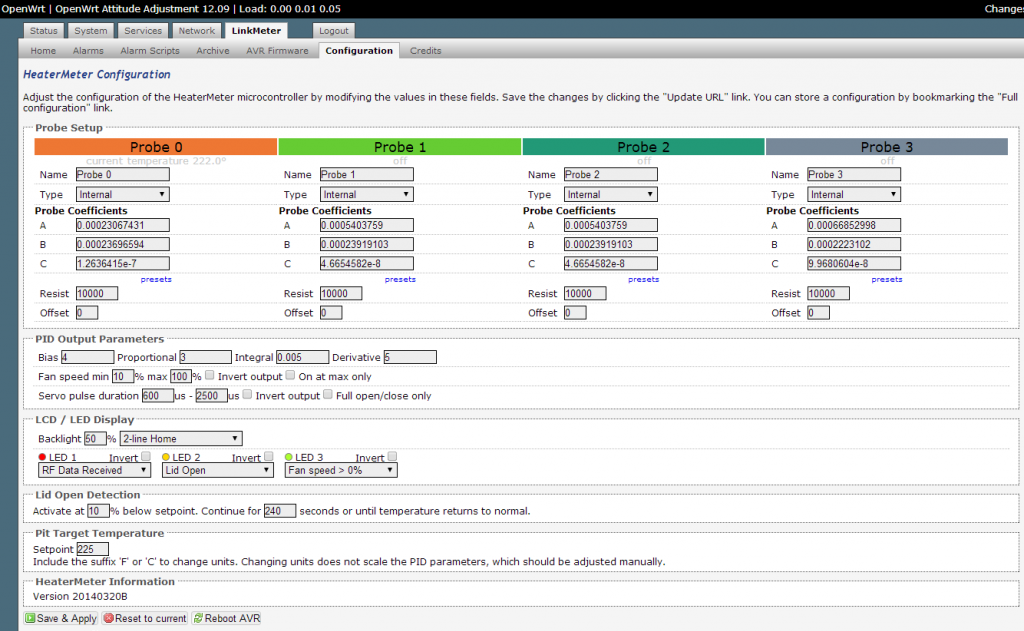This screenshot has height=631, width=1024.
Task: Open LED 2 Lid Open dropdown
Action: (217, 470)
